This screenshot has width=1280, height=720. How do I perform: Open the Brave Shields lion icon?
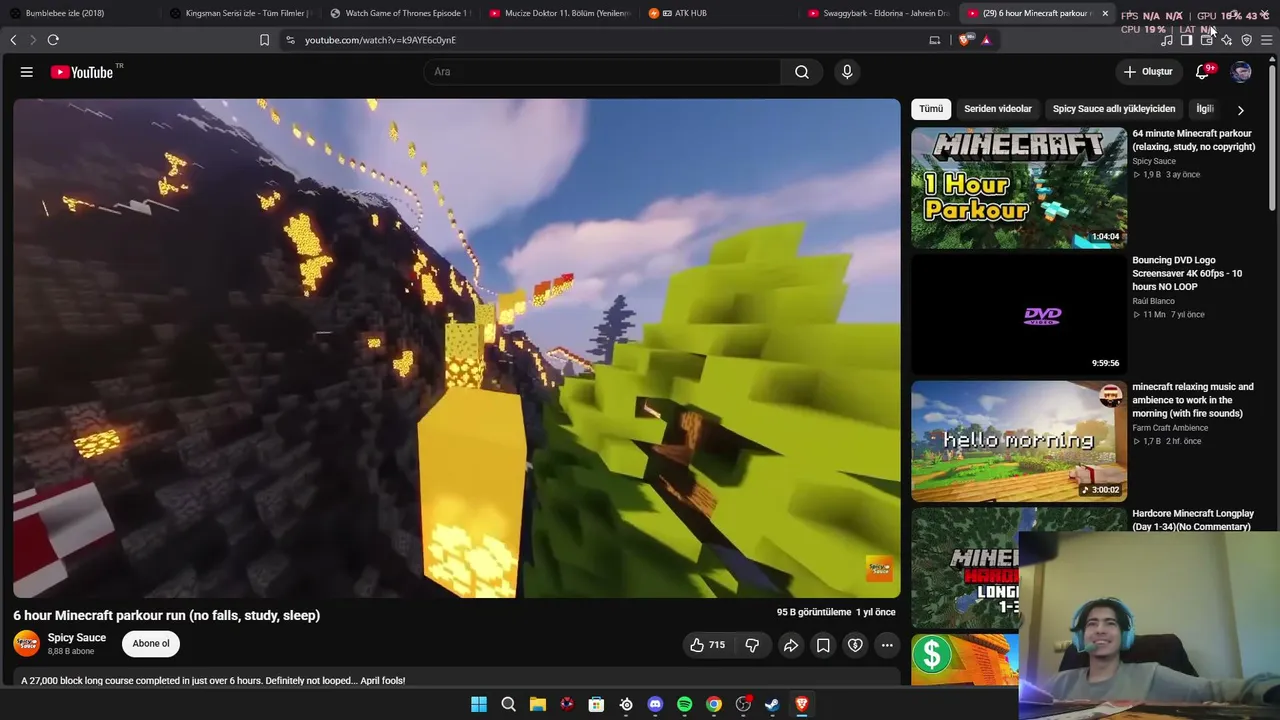pyautogui.click(x=965, y=40)
